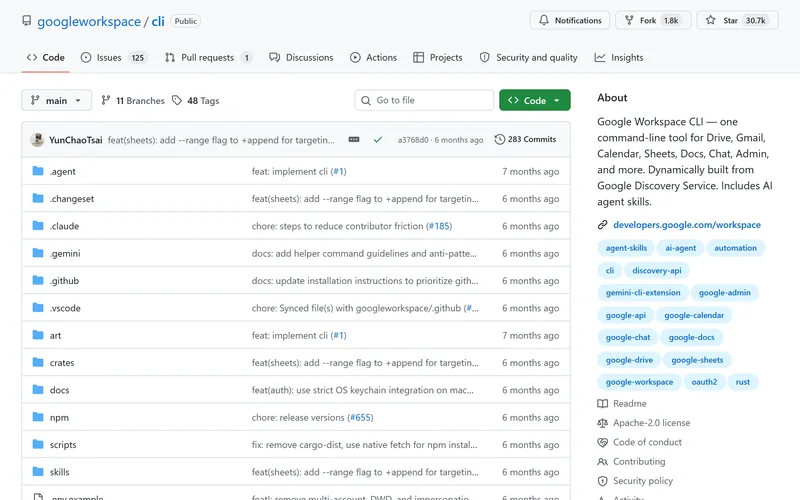The height and width of the screenshot is (500, 800).
Task: Open the .vscode folder
Action: point(65,308)
